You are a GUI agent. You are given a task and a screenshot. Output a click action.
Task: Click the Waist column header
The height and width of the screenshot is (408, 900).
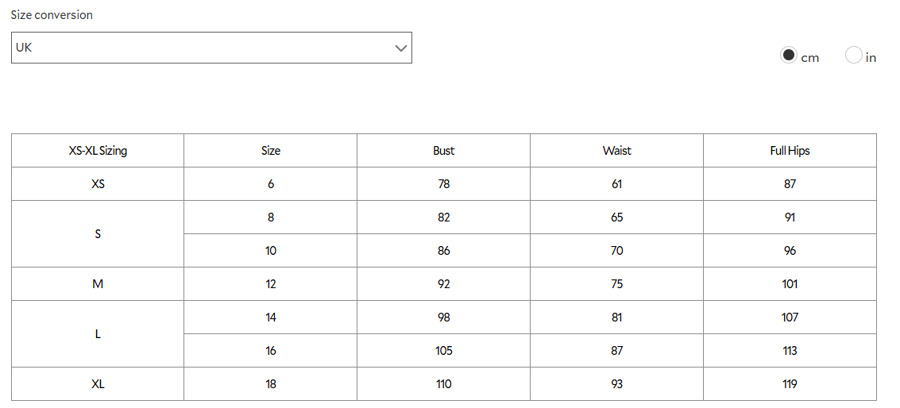pos(617,151)
